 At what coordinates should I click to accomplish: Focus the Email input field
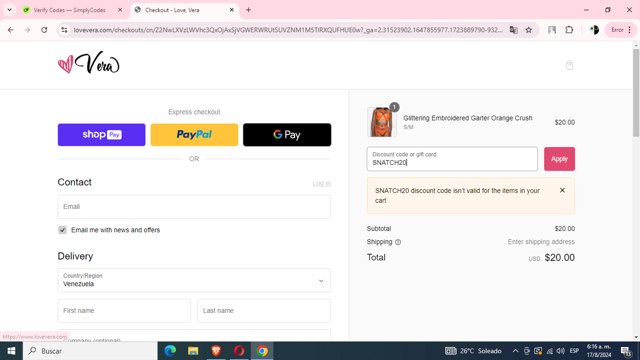[194, 207]
